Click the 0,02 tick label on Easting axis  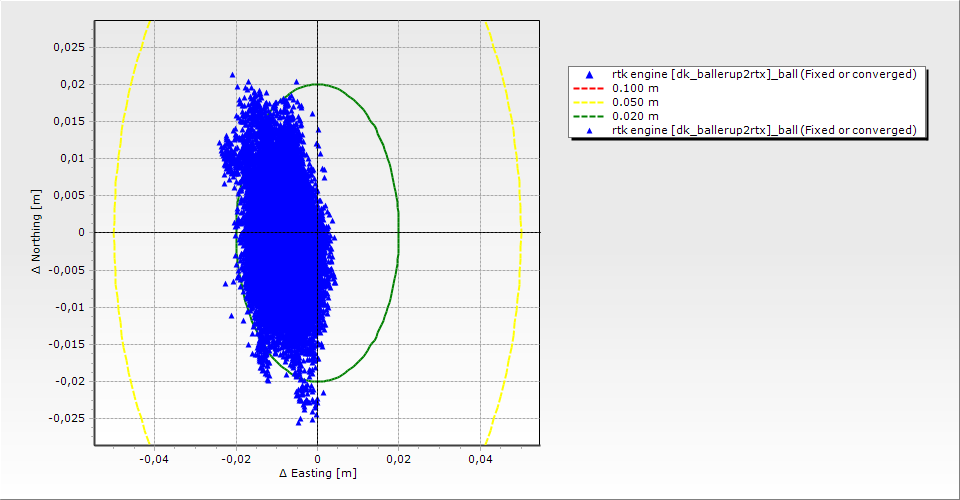(x=399, y=458)
